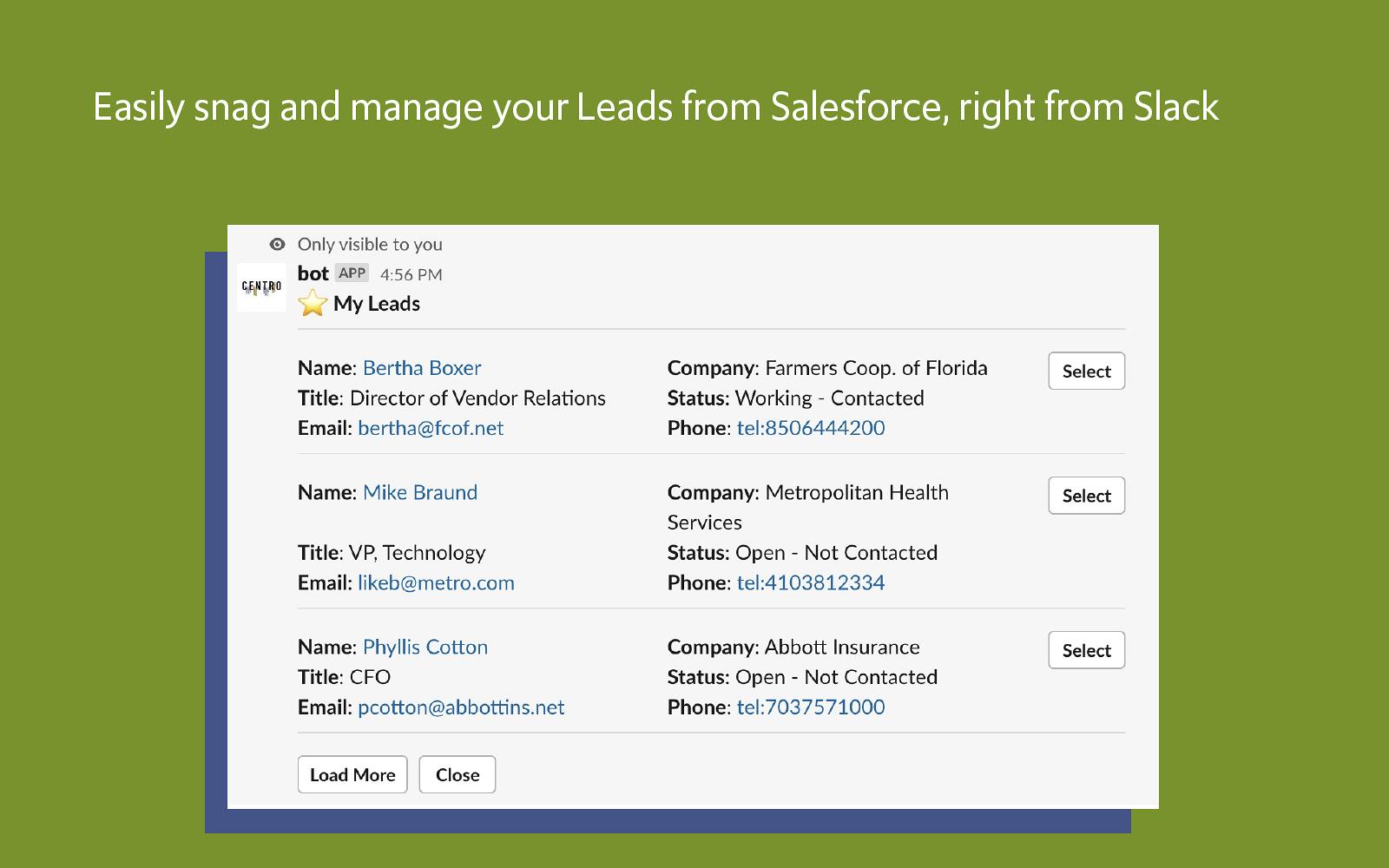Screen dimensions: 1389x868
Task: Click 'VP, Technology' title text
Action: 418,553
